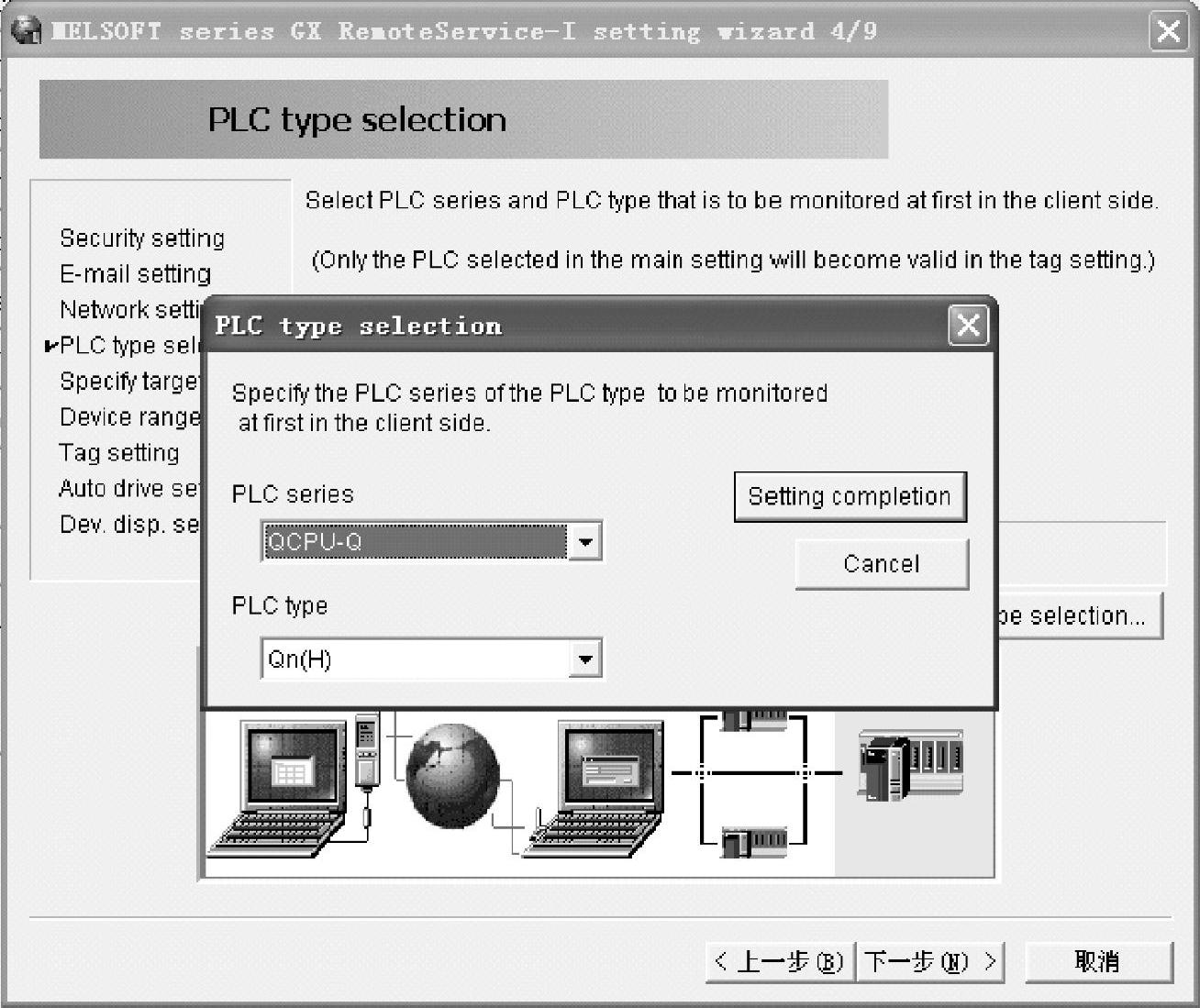Image resolution: width=1200 pixels, height=1008 pixels.
Task: Click the left laptop computer image
Action: click(x=277, y=789)
